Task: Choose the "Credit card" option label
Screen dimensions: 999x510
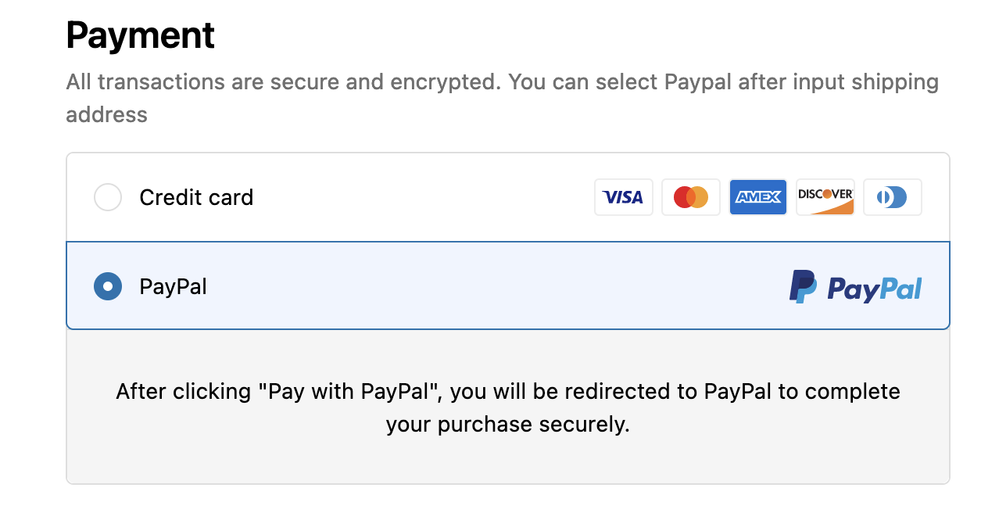Action: (x=196, y=197)
